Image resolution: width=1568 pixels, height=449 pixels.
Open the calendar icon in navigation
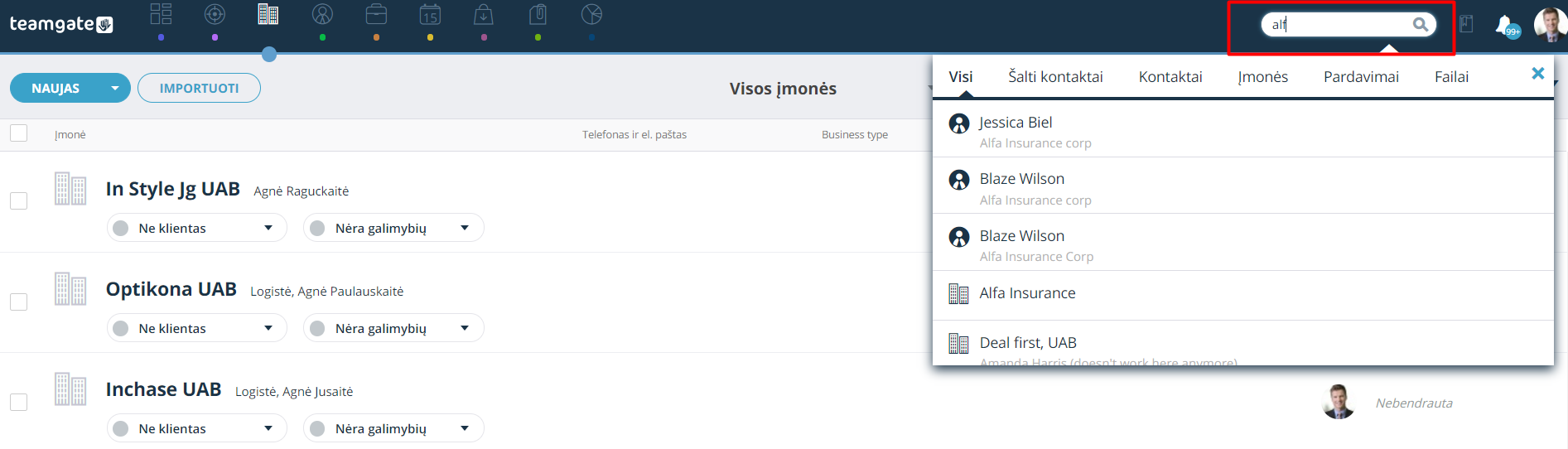coord(430,14)
